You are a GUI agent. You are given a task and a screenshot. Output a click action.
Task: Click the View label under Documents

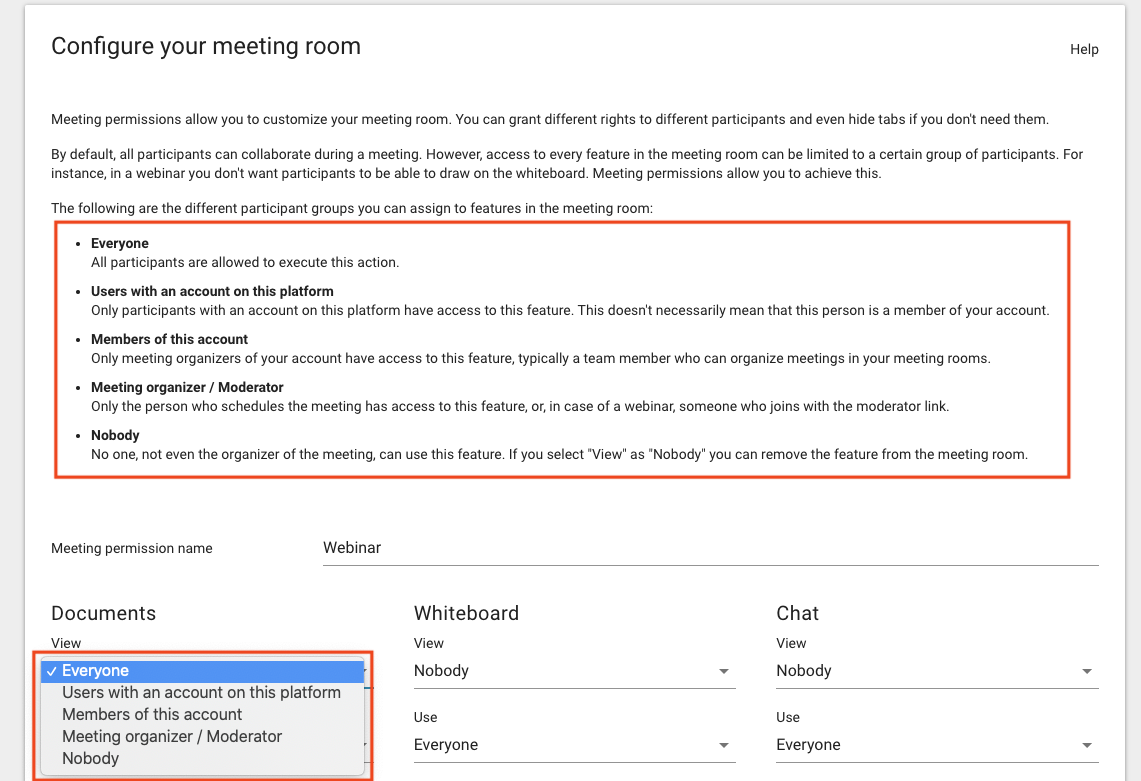[65, 643]
